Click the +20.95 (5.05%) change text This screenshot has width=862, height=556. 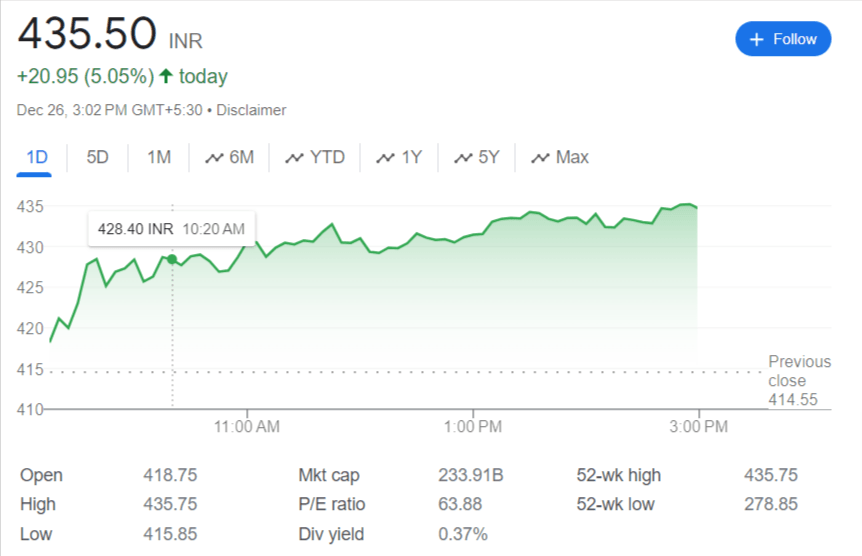pos(86,76)
